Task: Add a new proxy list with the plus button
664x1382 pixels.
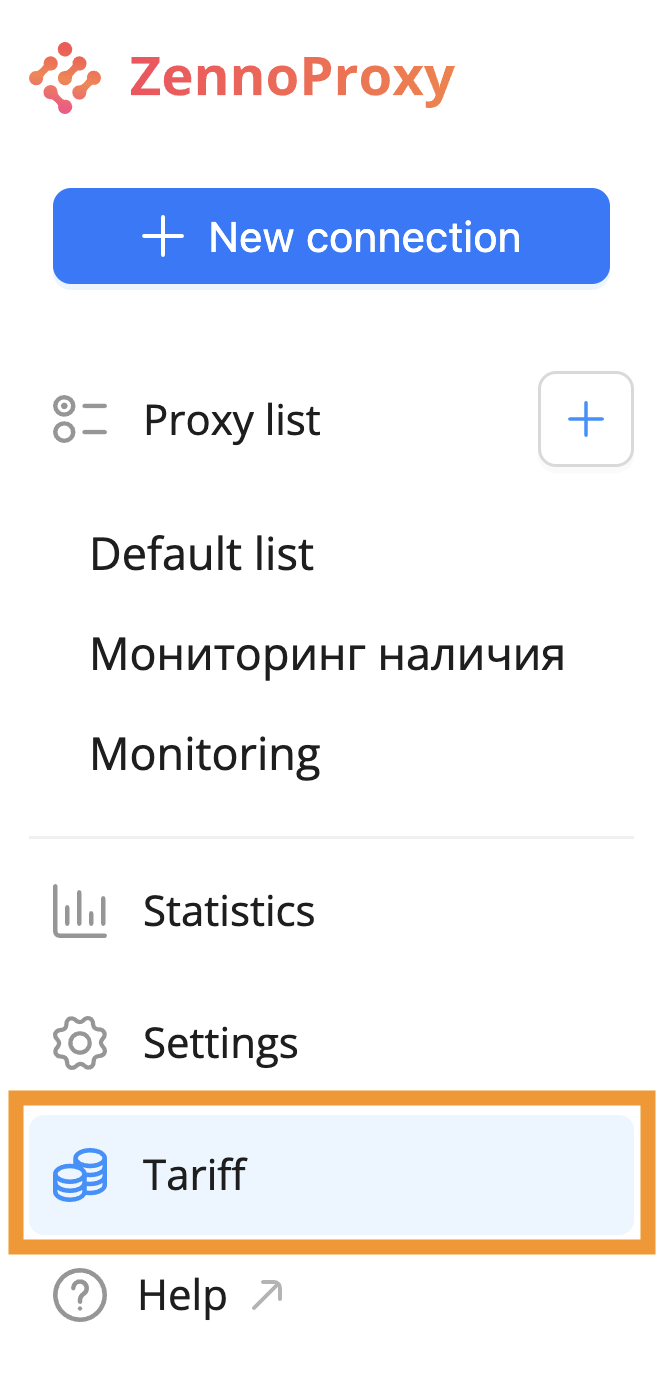Action: coord(585,419)
